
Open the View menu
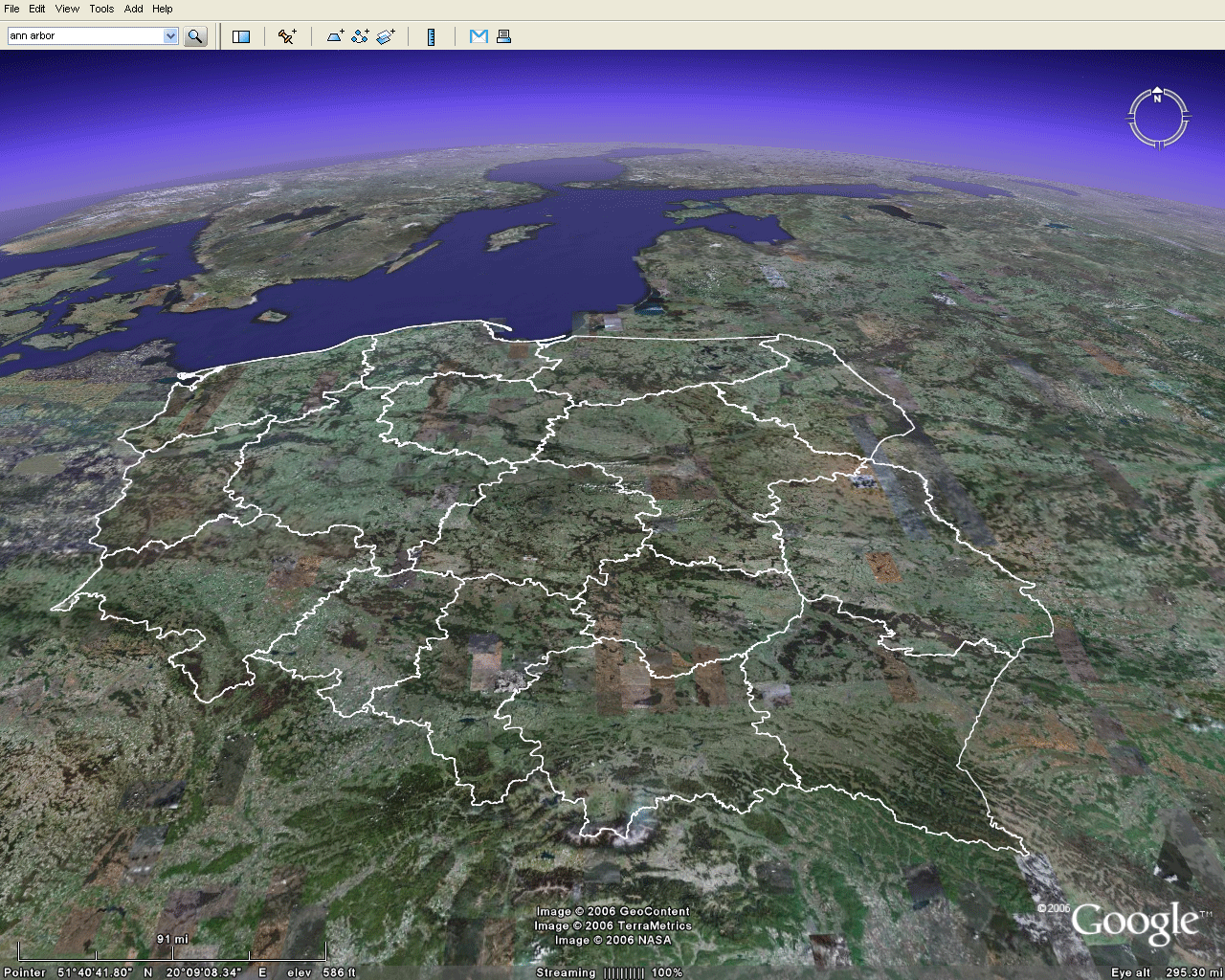point(67,9)
